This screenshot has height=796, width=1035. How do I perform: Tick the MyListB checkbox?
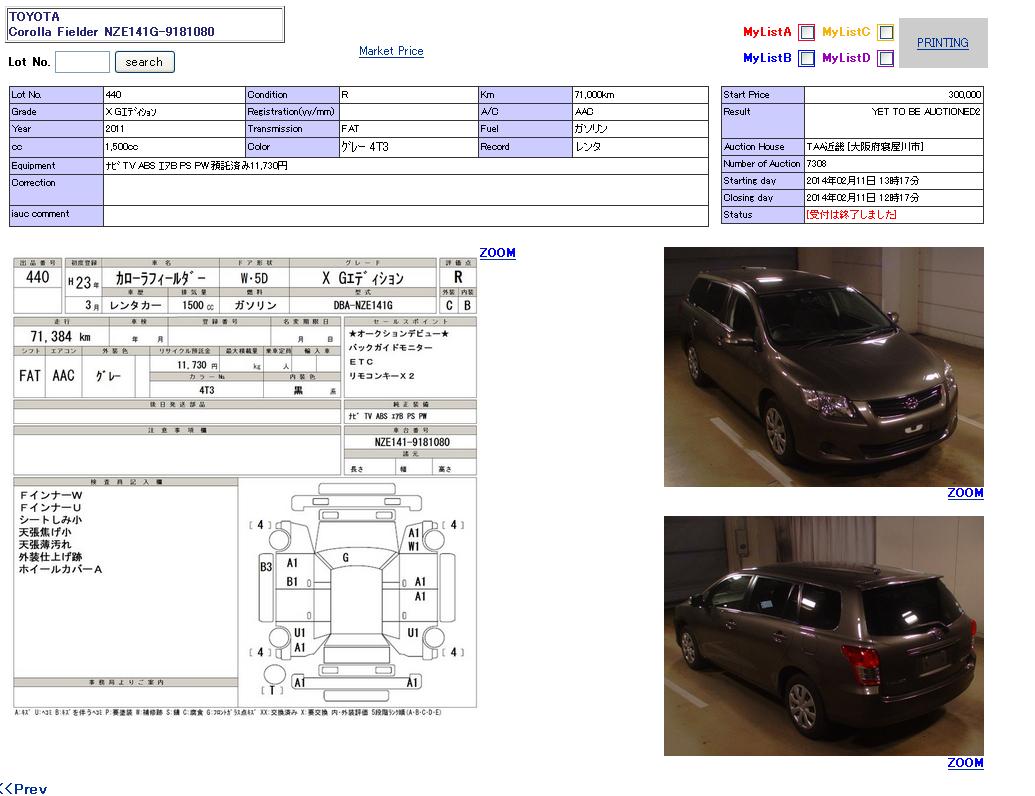click(x=807, y=58)
